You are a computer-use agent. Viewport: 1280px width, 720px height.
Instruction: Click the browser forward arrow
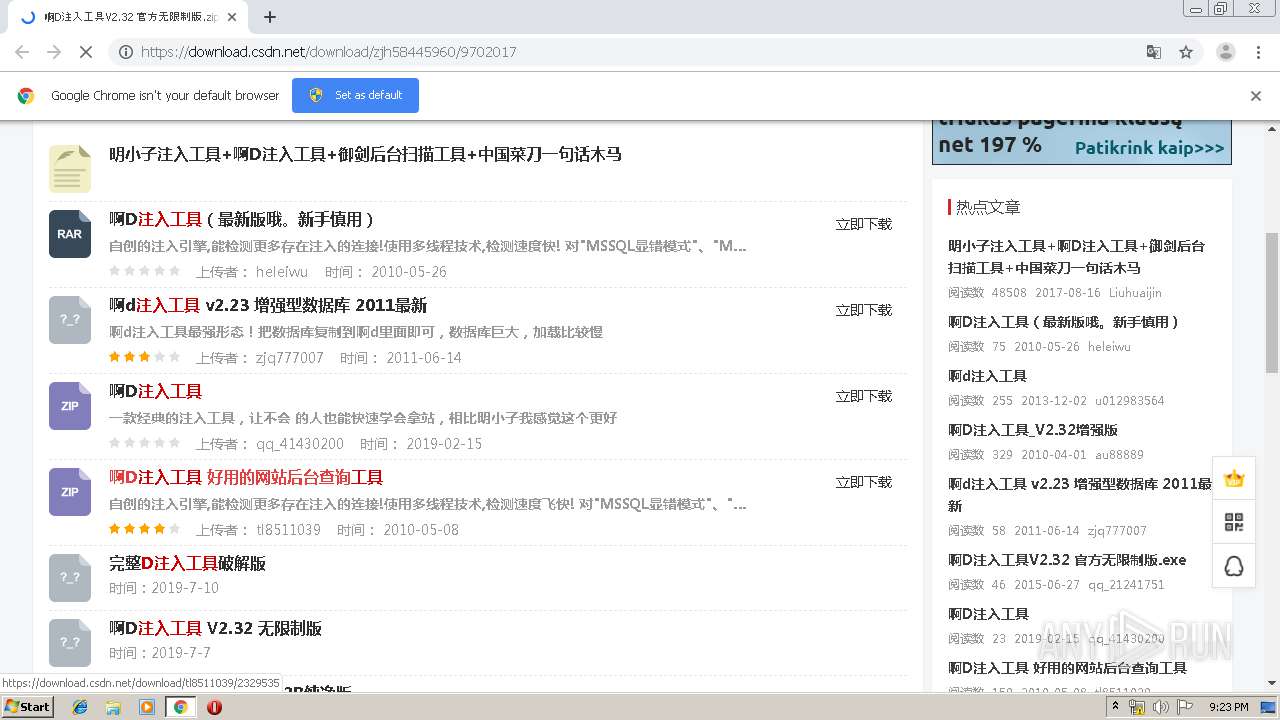(54, 52)
